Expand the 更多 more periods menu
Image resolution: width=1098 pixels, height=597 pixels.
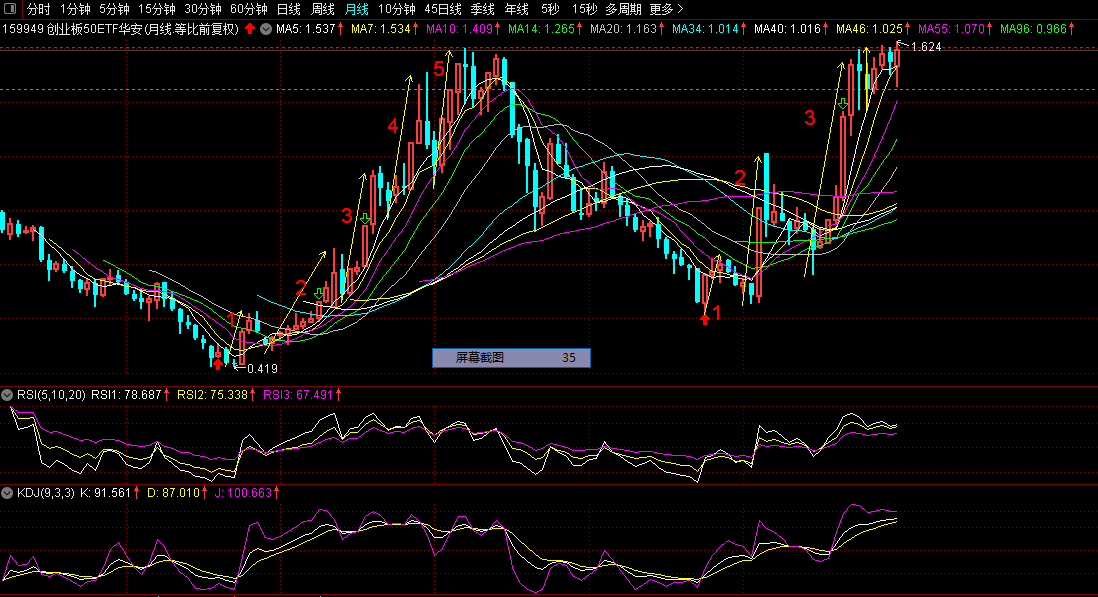pos(666,9)
